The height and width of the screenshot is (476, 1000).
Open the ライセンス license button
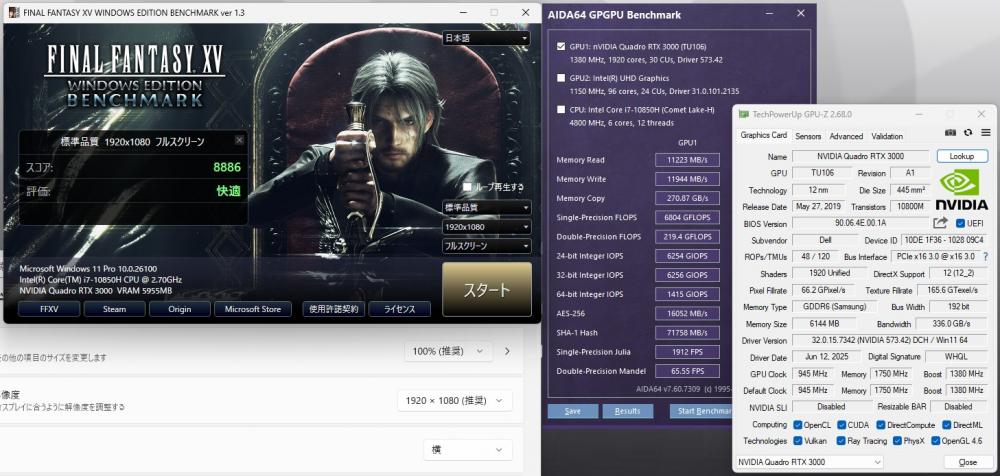pos(399,309)
